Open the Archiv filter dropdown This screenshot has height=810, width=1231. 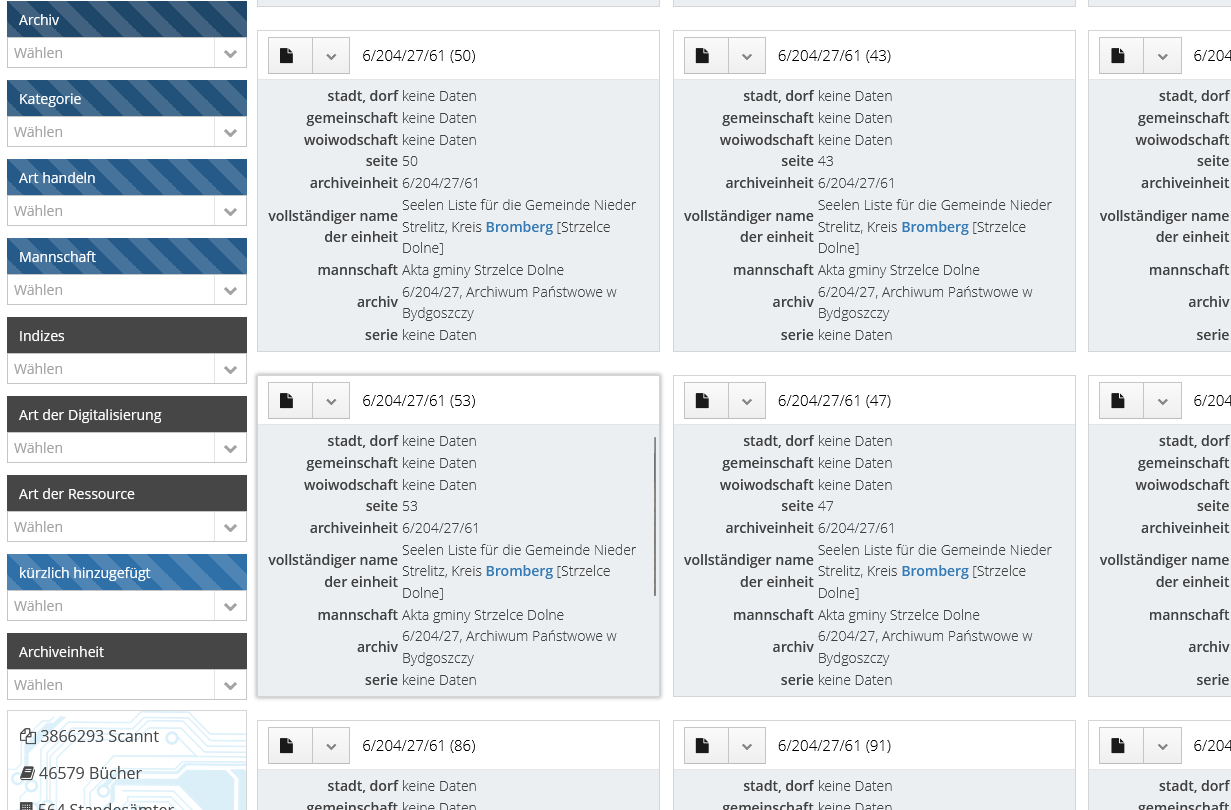pos(127,53)
